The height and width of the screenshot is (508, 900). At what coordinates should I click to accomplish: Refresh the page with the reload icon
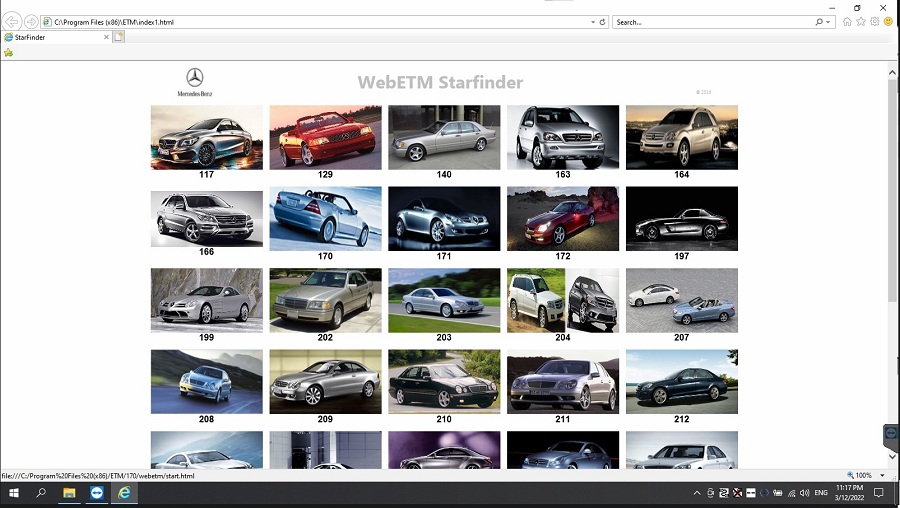603,22
